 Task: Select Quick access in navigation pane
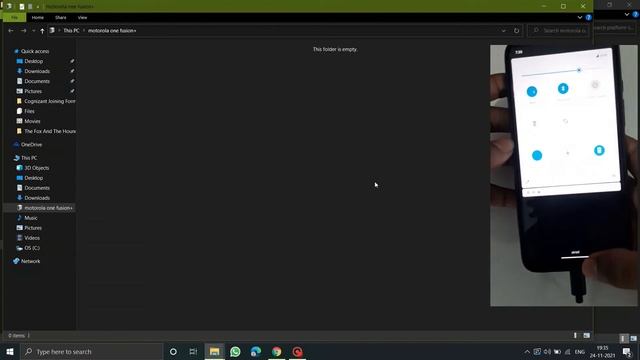pyautogui.click(x=35, y=51)
